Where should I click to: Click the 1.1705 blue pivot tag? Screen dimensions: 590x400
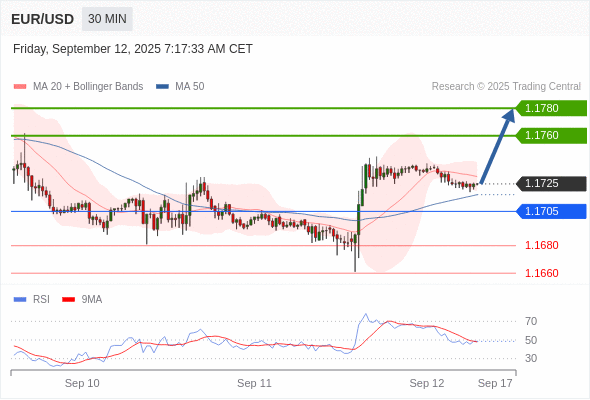coord(551,211)
